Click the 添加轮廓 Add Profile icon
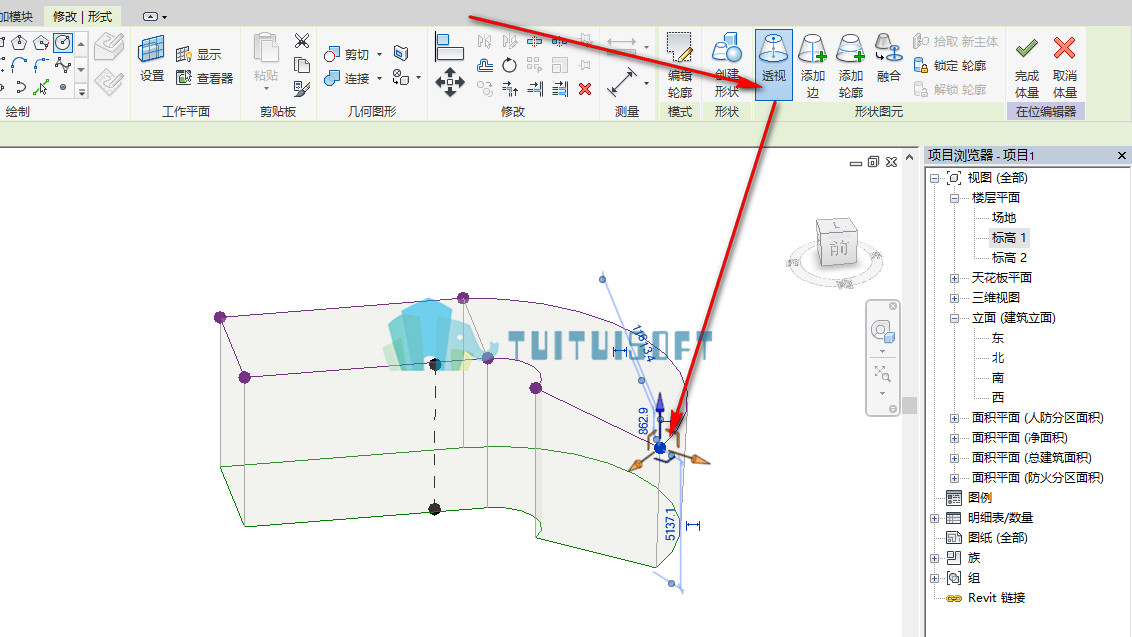 pyautogui.click(x=850, y=65)
